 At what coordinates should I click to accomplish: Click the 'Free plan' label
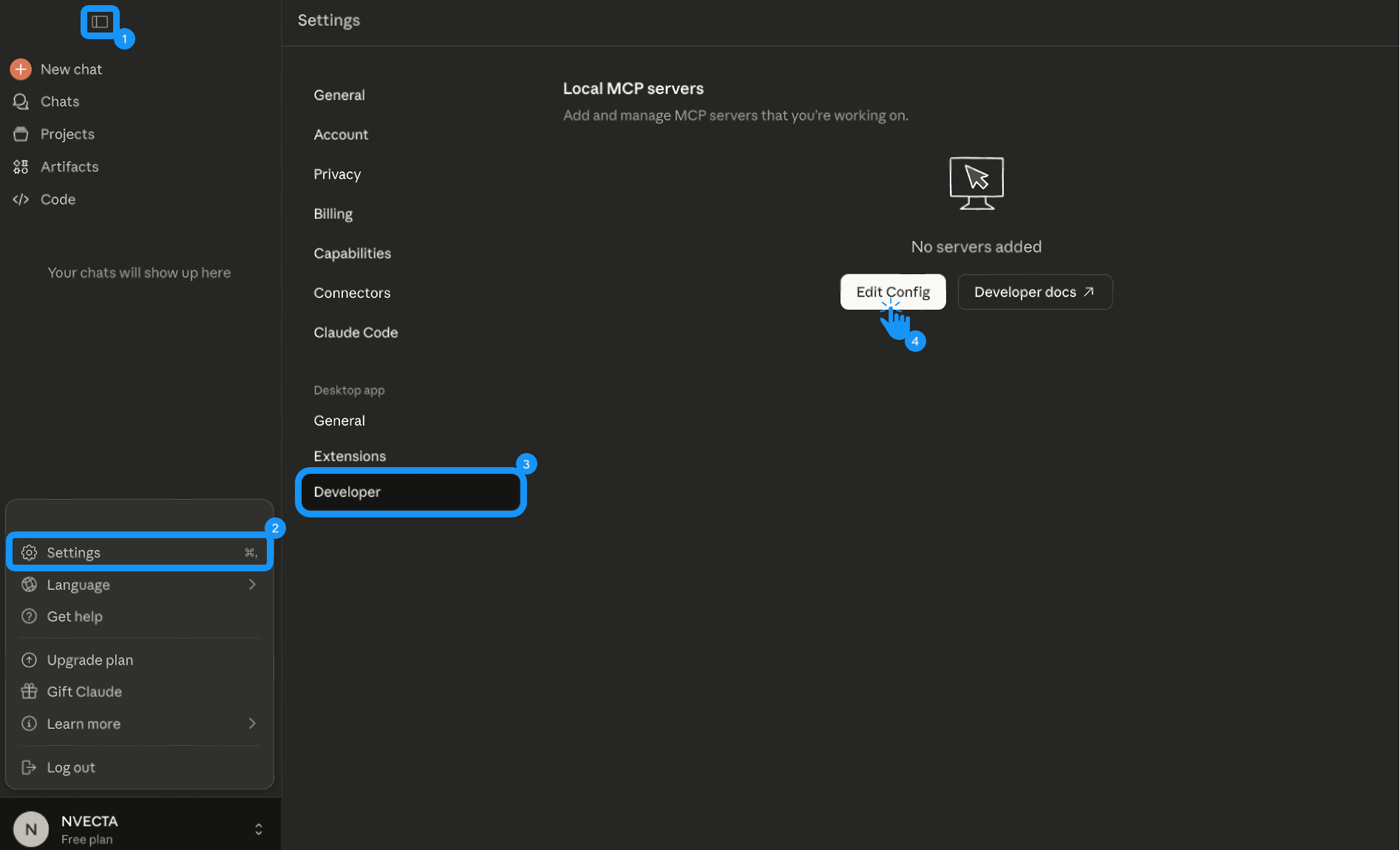pos(86,840)
